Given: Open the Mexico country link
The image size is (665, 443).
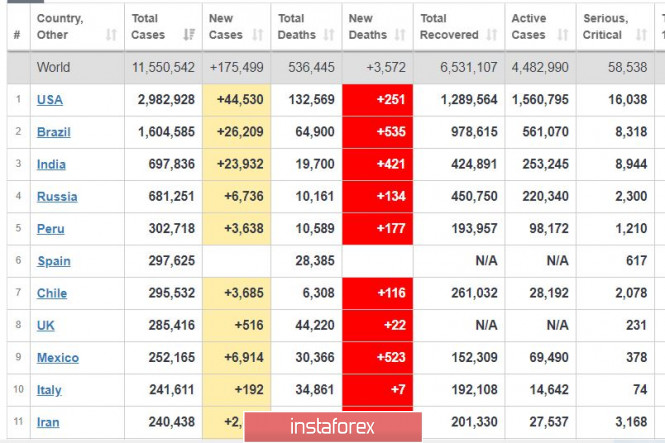Looking at the screenshot, I should pos(57,358).
